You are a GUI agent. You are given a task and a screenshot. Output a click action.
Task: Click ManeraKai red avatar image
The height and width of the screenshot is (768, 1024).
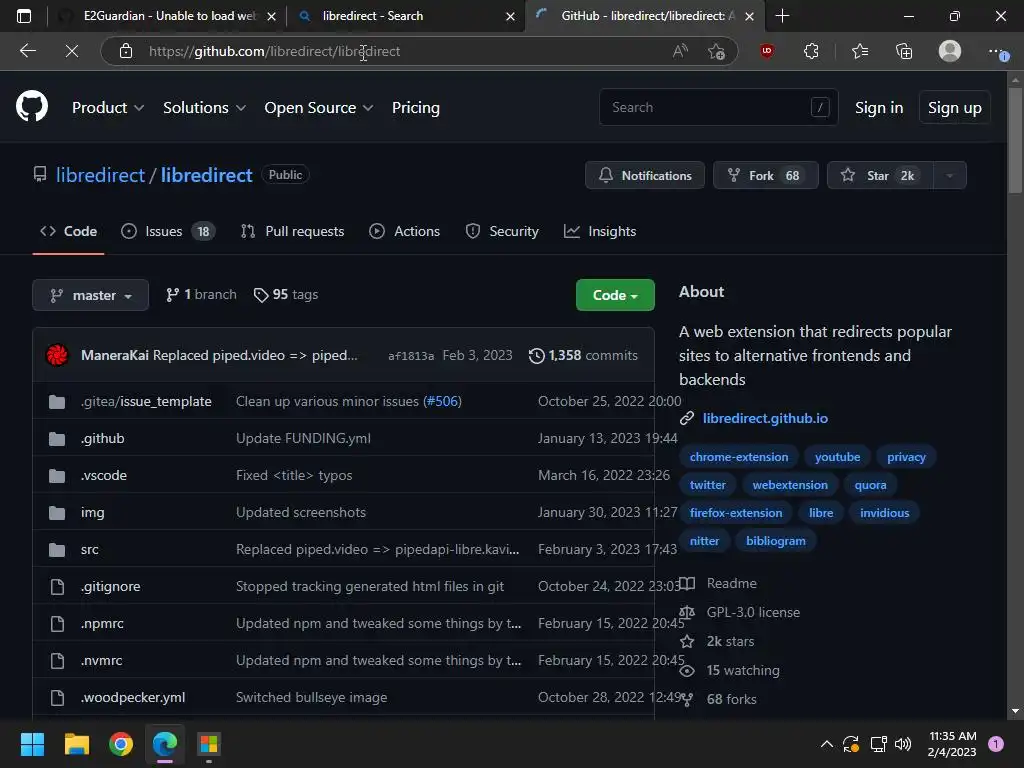coord(57,355)
